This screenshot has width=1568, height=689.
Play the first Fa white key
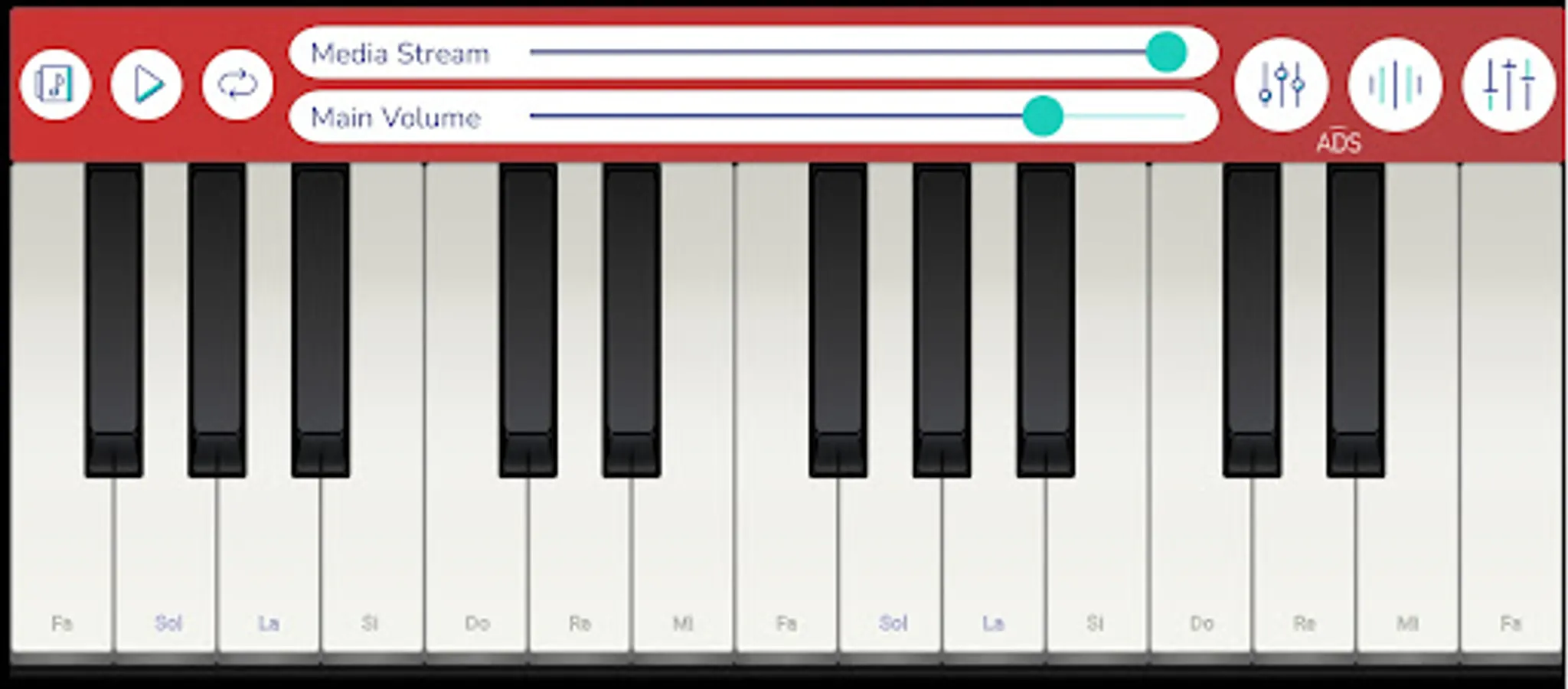(x=61, y=567)
